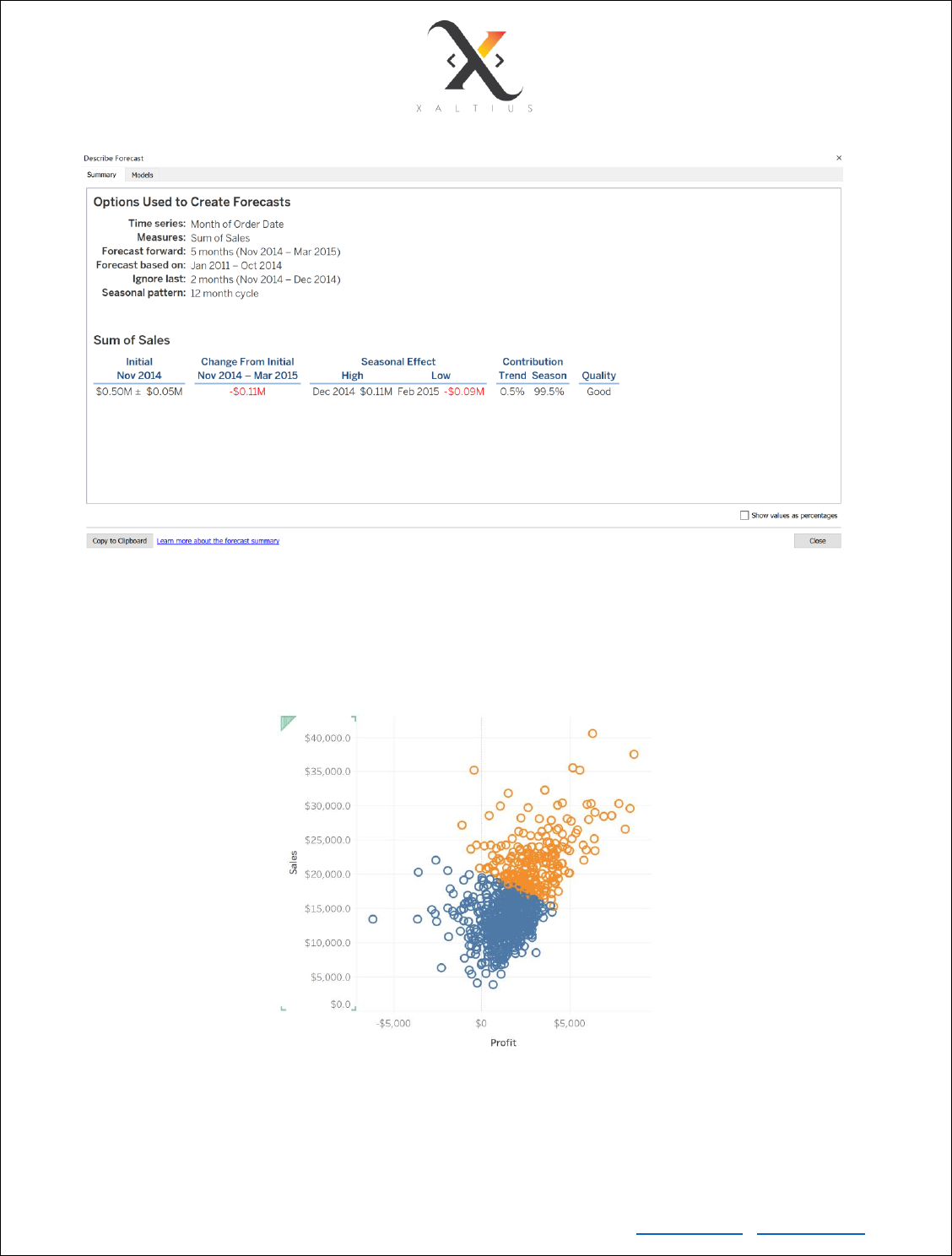Image resolution: width=952 pixels, height=1256 pixels.
Task: Click the Contribution column header
Action: (533, 362)
